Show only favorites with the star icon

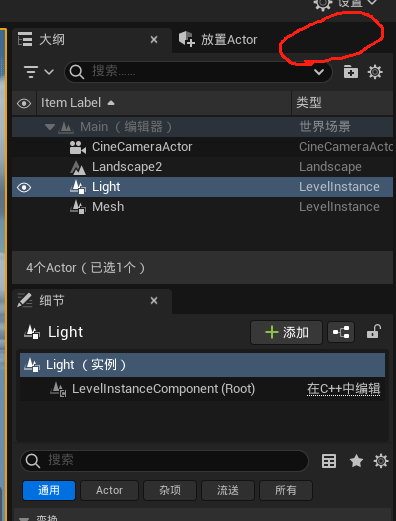pyautogui.click(x=356, y=461)
